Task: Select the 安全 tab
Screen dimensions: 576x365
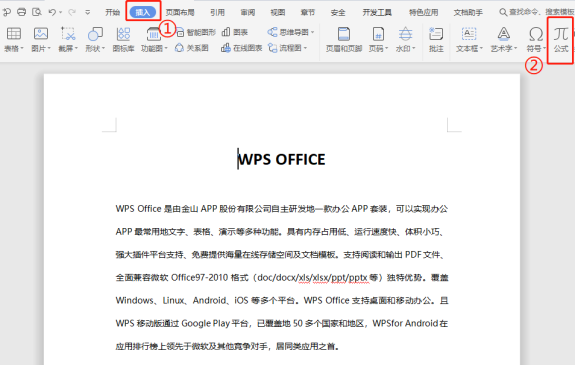Action: pos(338,12)
